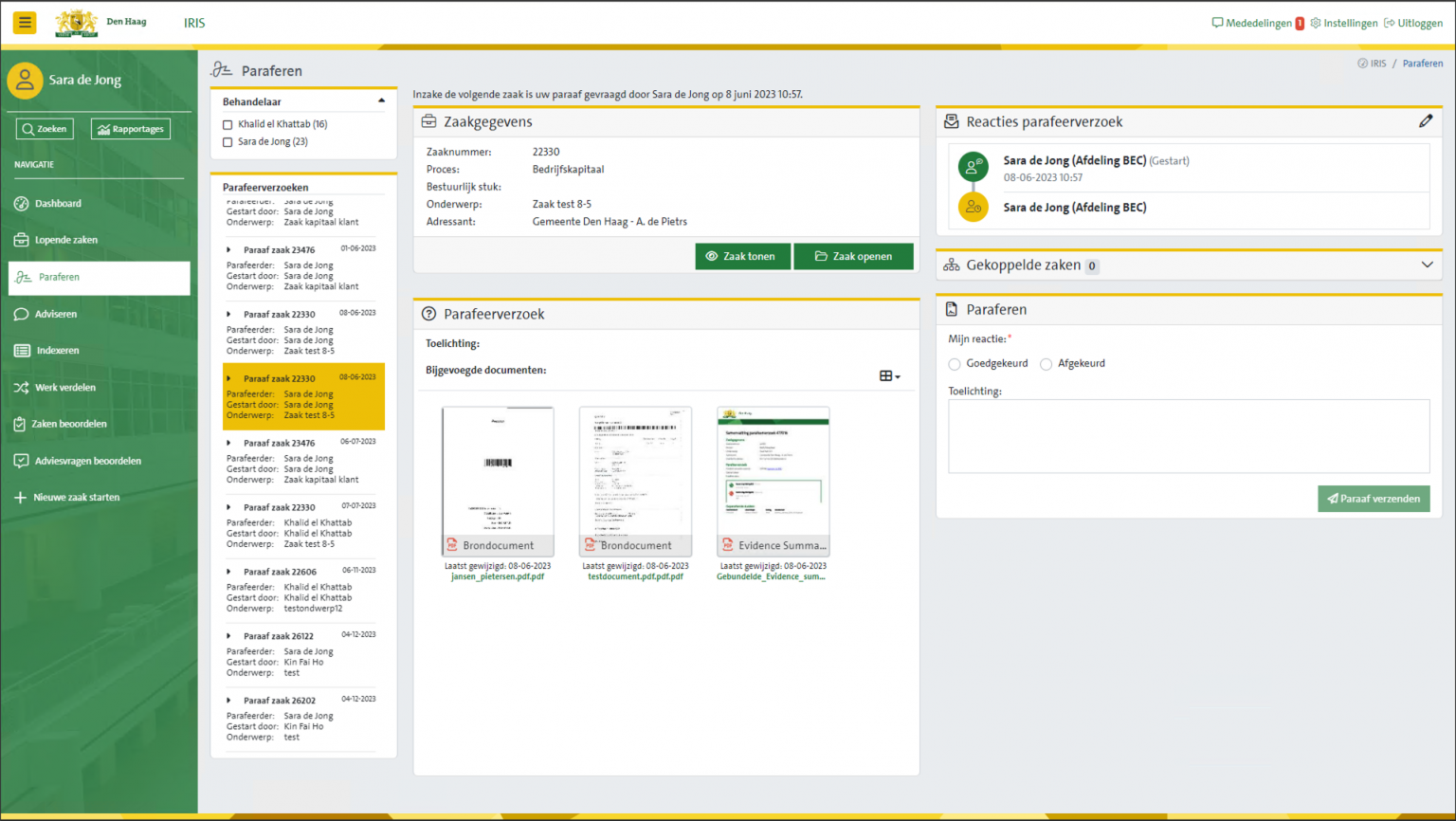Open jansen_pietersen.pdf.pdf thumbnail
This screenshot has height=821, width=1456.
[x=499, y=482]
